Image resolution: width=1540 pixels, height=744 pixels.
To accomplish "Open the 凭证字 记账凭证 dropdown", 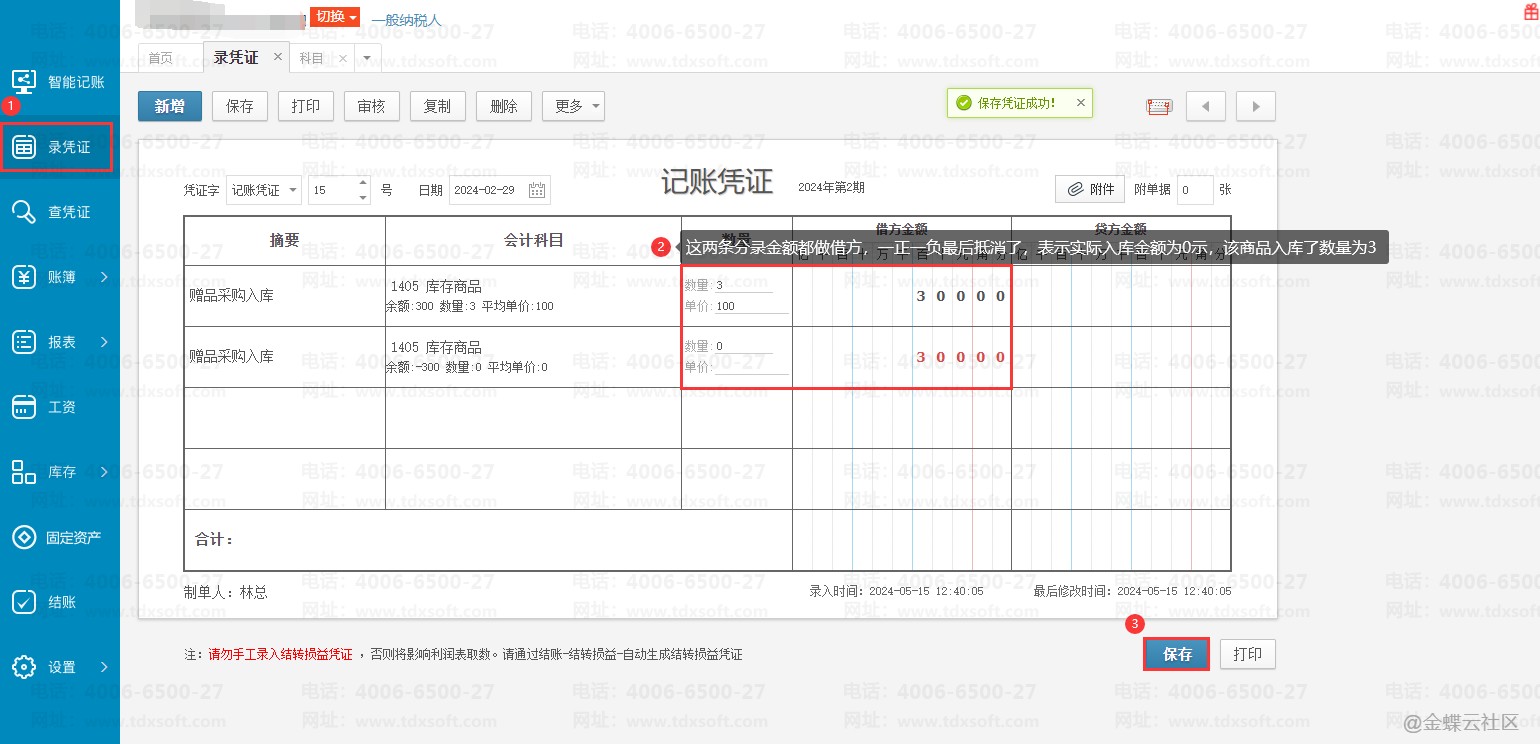I will [x=264, y=190].
